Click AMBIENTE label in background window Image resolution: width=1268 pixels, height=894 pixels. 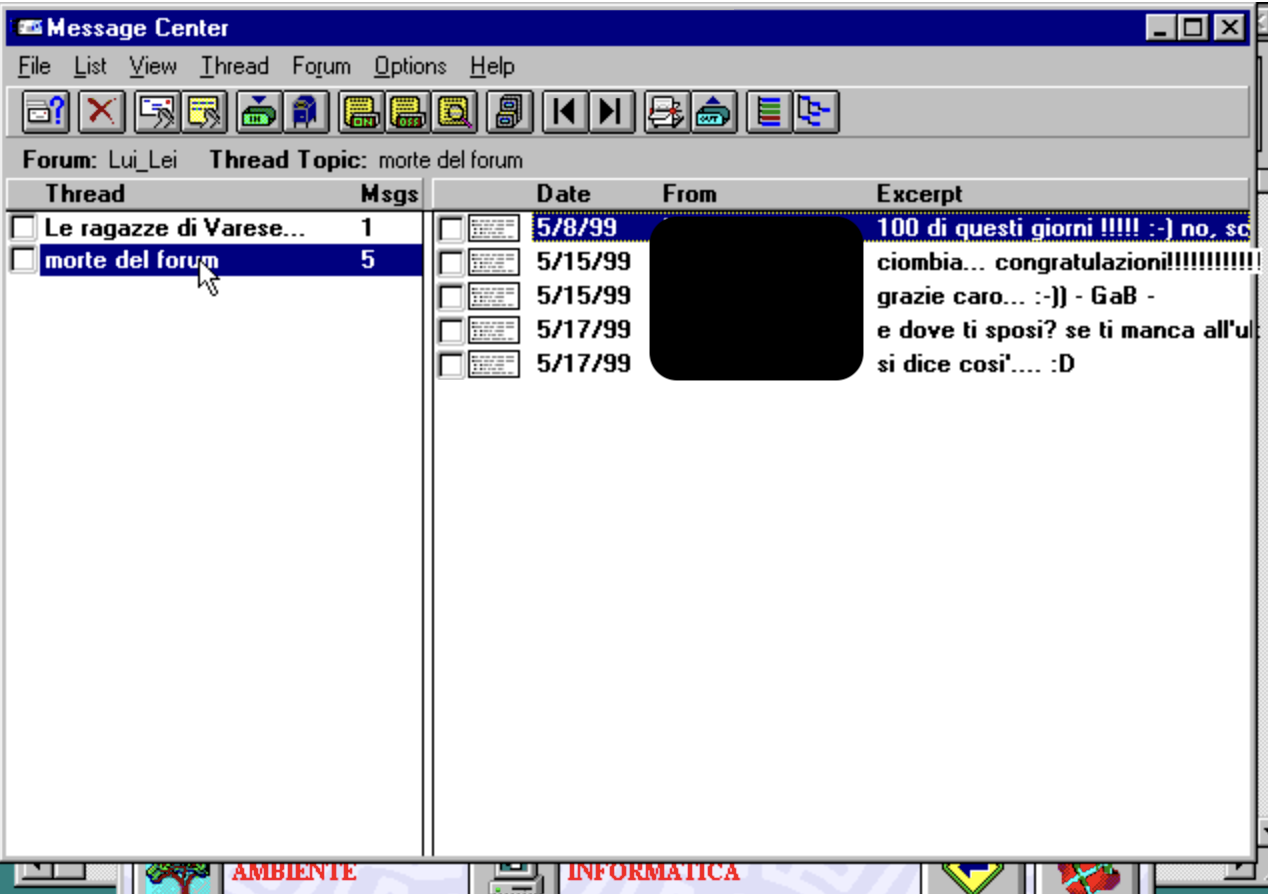(x=293, y=872)
